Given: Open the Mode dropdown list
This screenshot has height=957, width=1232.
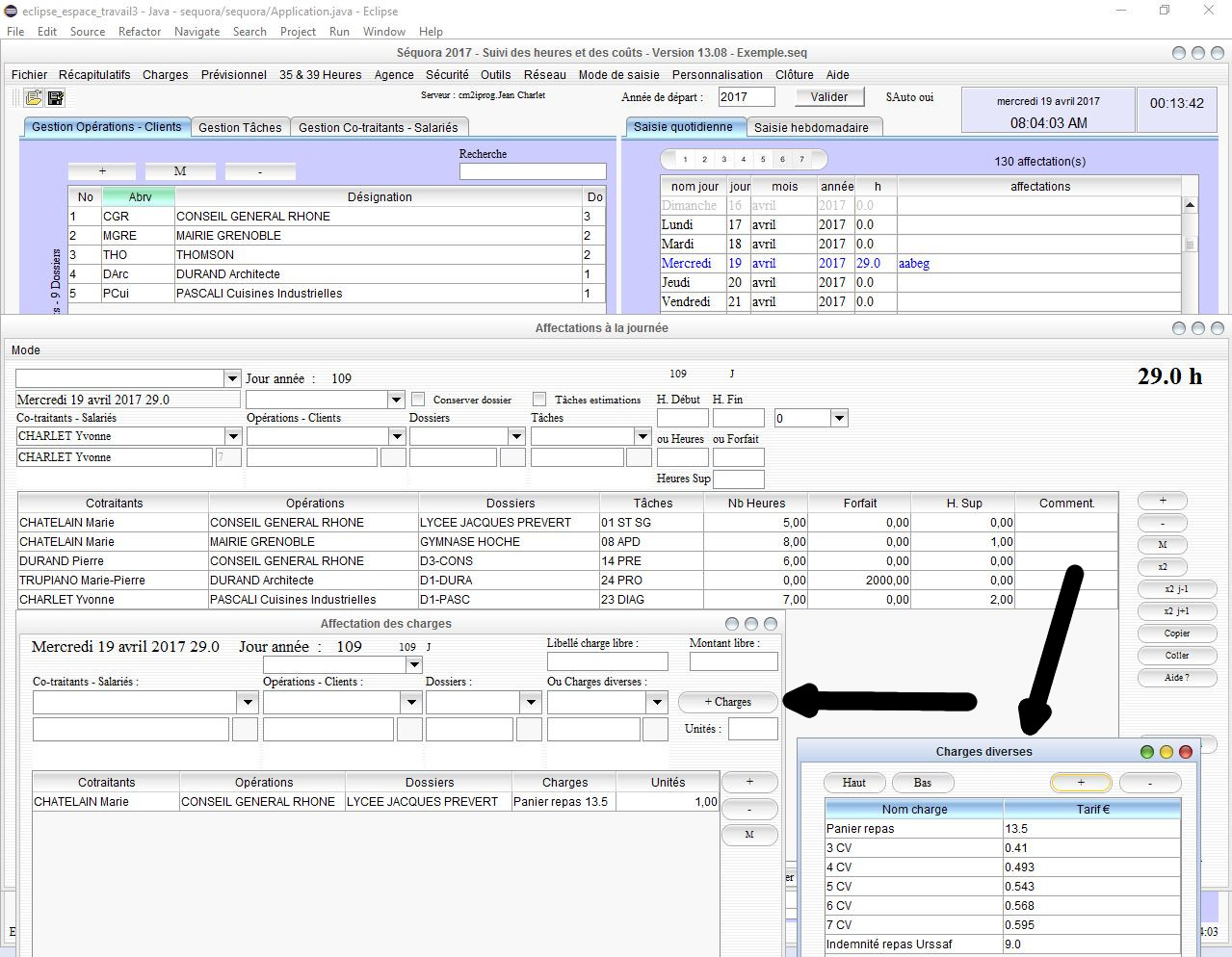Looking at the screenshot, I should click(x=231, y=377).
